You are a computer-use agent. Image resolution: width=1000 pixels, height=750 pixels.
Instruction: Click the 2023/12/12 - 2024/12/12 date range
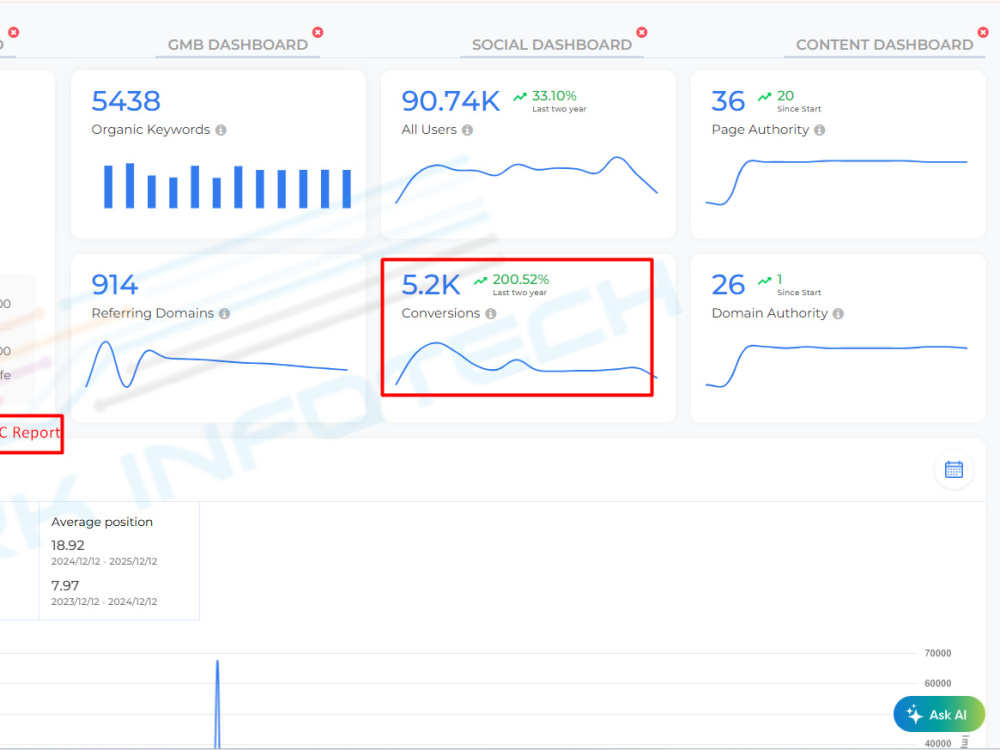click(x=104, y=601)
